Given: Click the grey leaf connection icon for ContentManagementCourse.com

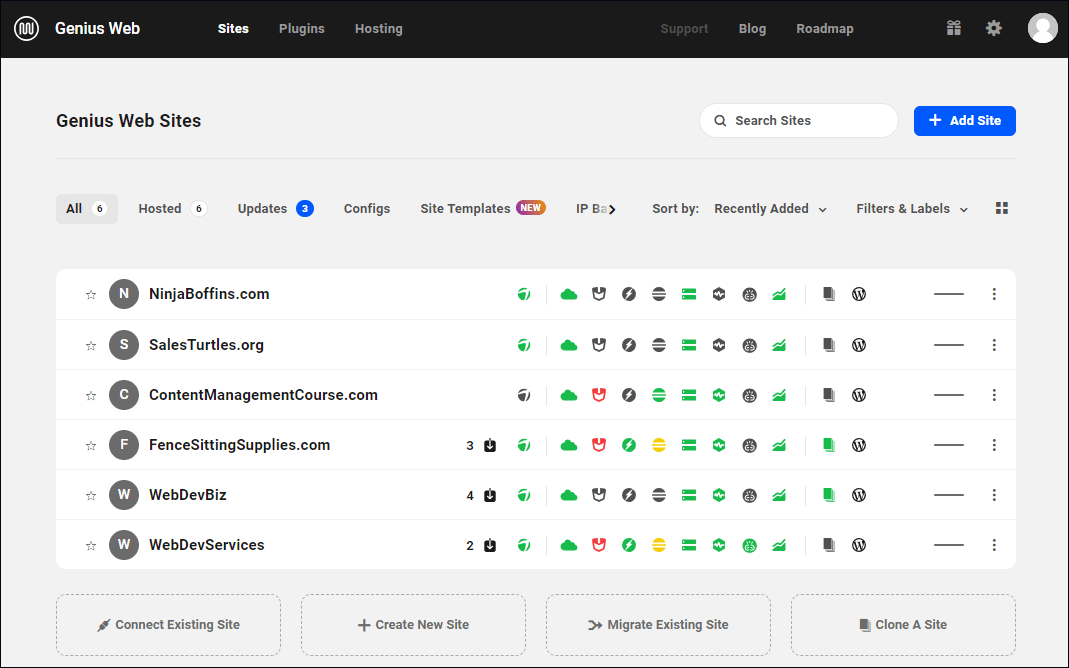Looking at the screenshot, I should (x=524, y=395).
